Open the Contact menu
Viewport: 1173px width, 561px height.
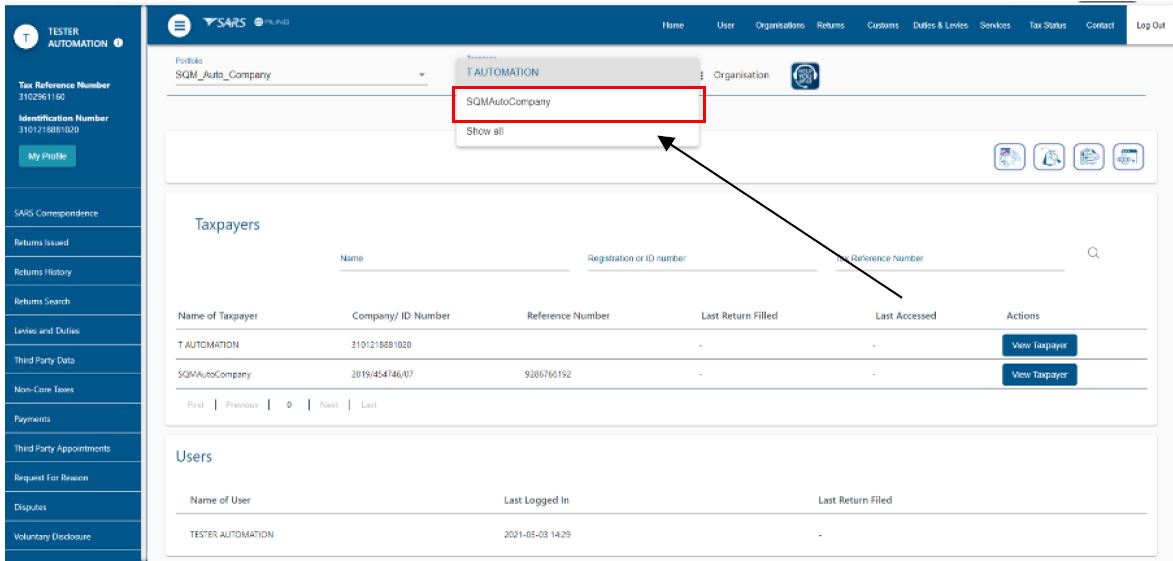tap(1100, 25)
